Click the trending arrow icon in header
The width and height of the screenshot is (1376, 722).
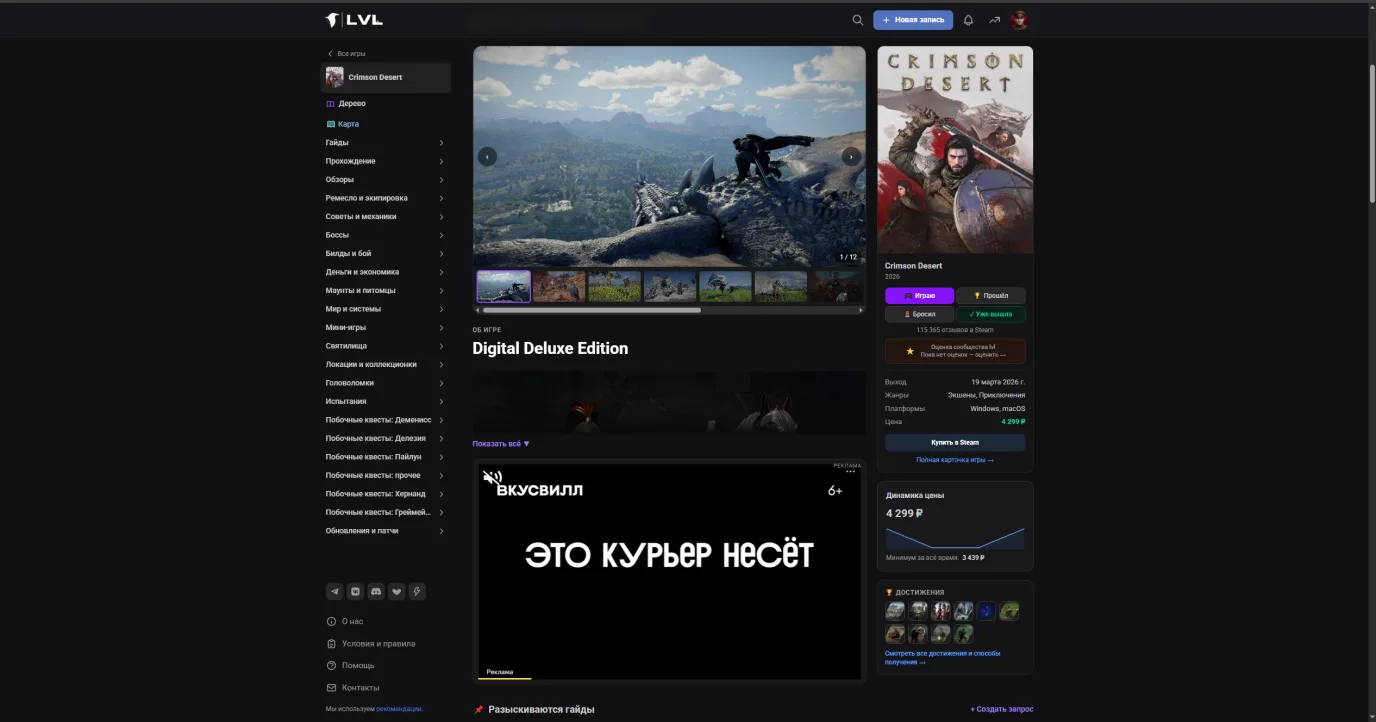pyautogui.click(x=994, y=20)
